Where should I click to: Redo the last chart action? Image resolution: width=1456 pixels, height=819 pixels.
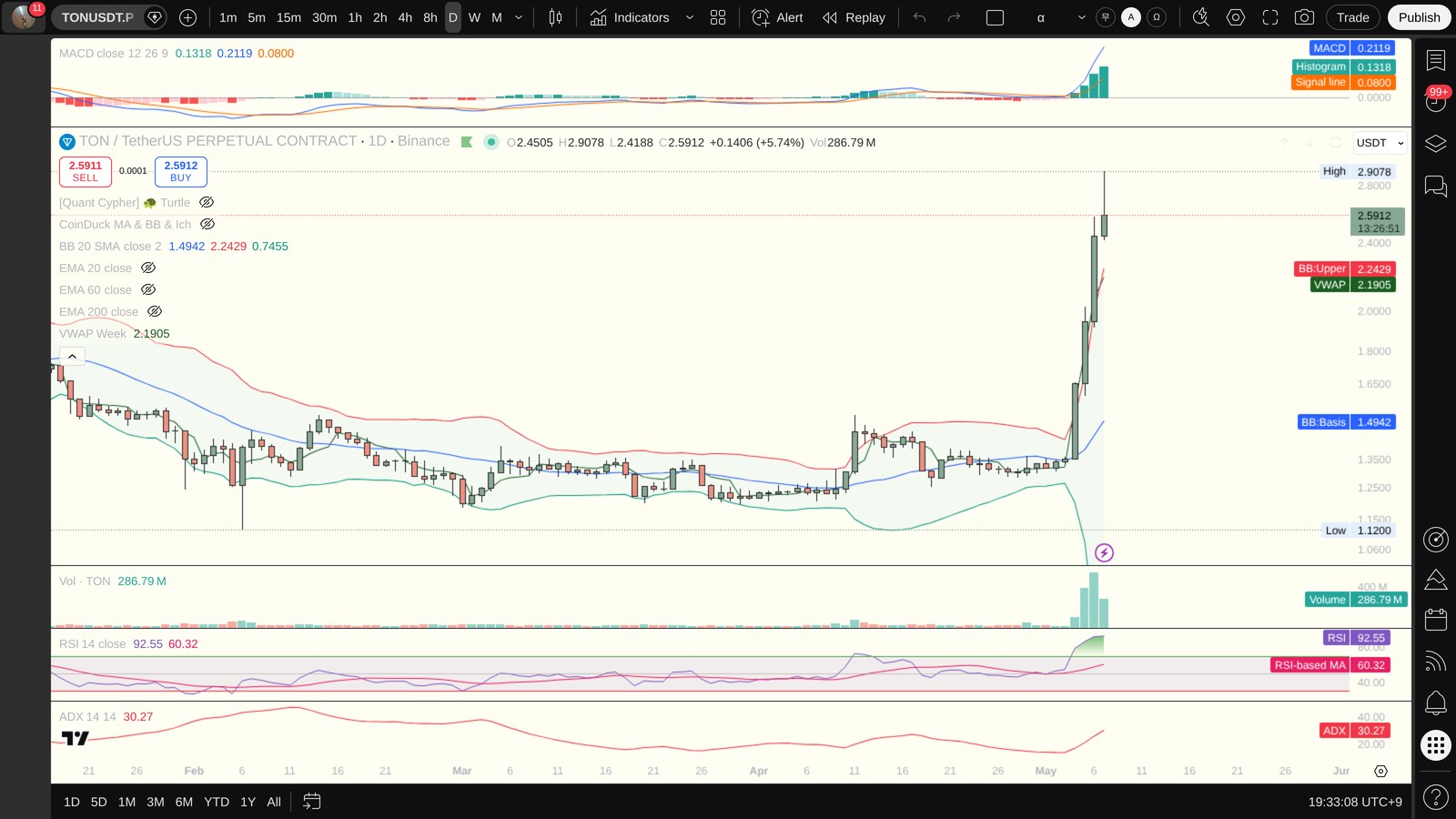(954, 17)
